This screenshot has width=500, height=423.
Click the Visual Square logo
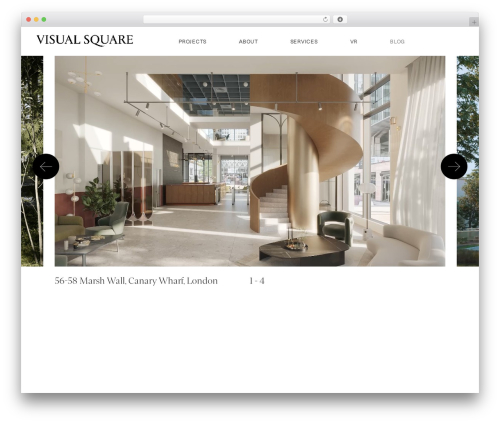(85, 40)
